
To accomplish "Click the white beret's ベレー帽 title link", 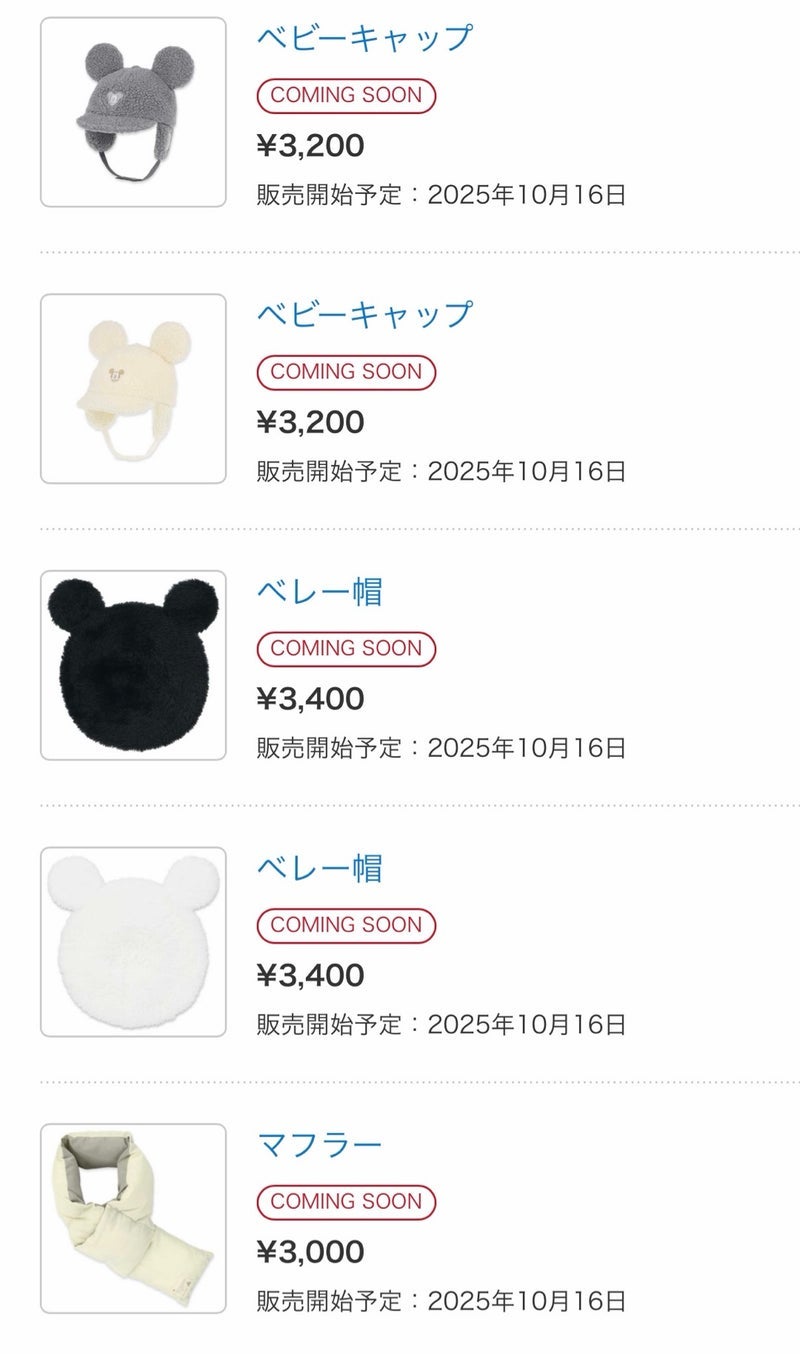I will [320, 867].
